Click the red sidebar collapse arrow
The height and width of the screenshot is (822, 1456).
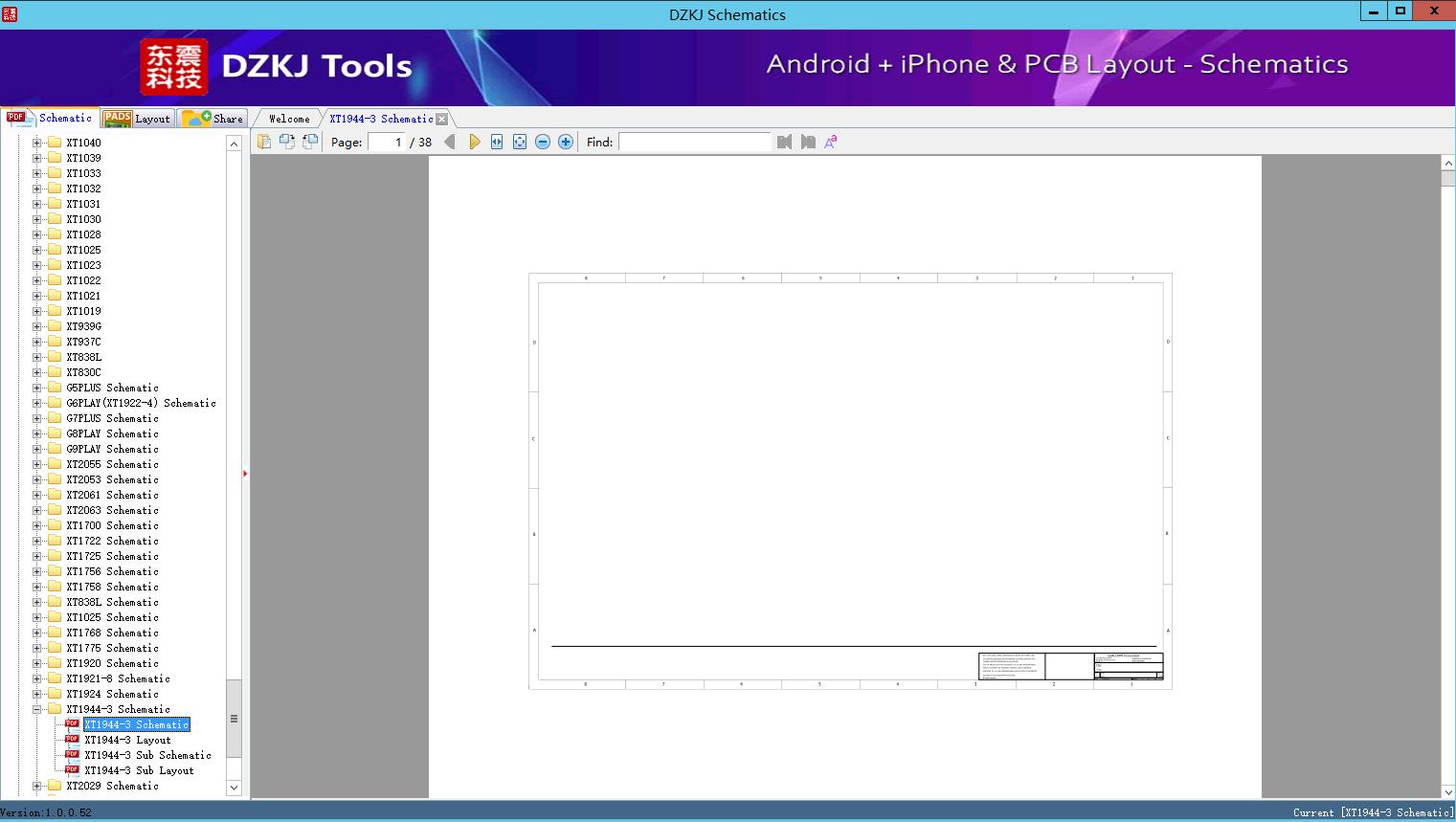[245, 473]
